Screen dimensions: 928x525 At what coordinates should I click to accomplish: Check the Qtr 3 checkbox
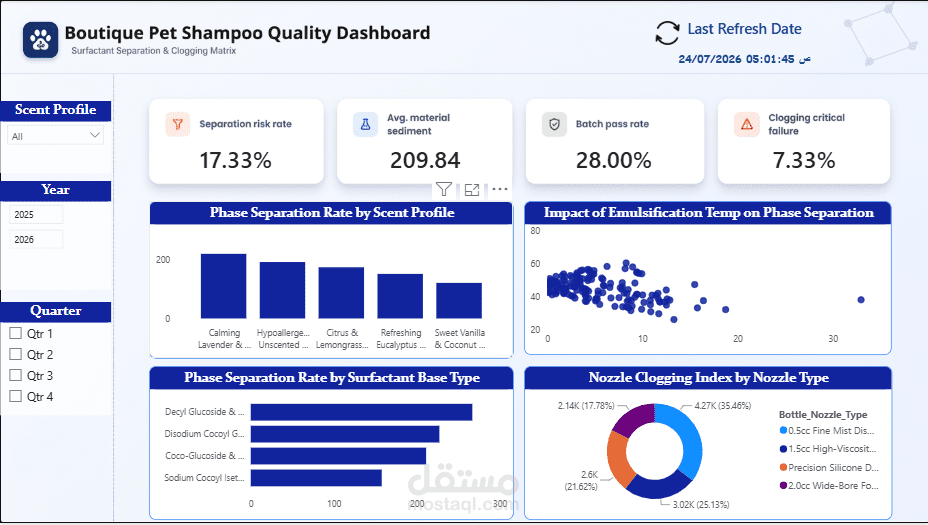coord(15,375)
